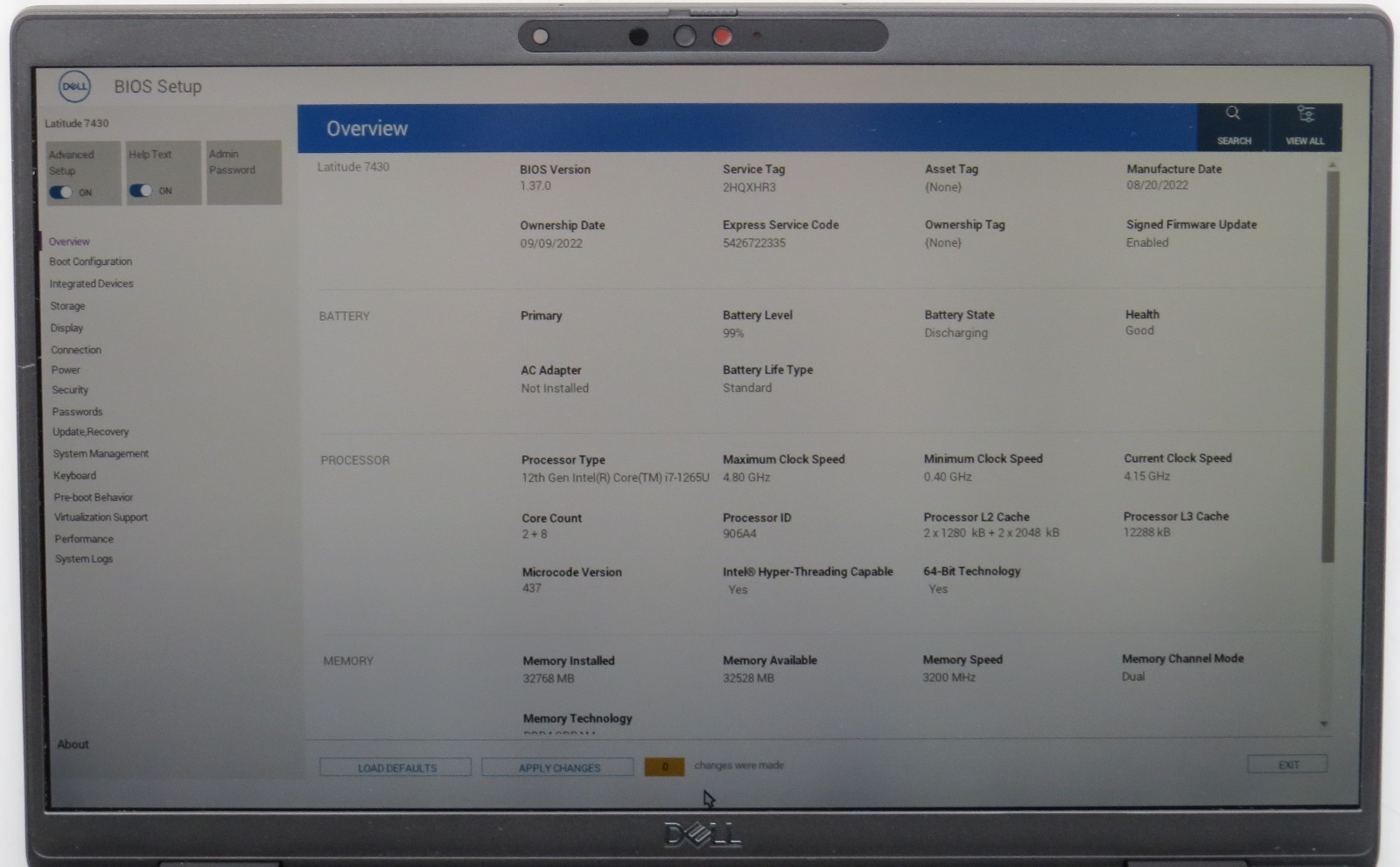Screen dimensions: 1400x867
Task: Click Processor Type i7-1265U value
Action: (615, 478)
